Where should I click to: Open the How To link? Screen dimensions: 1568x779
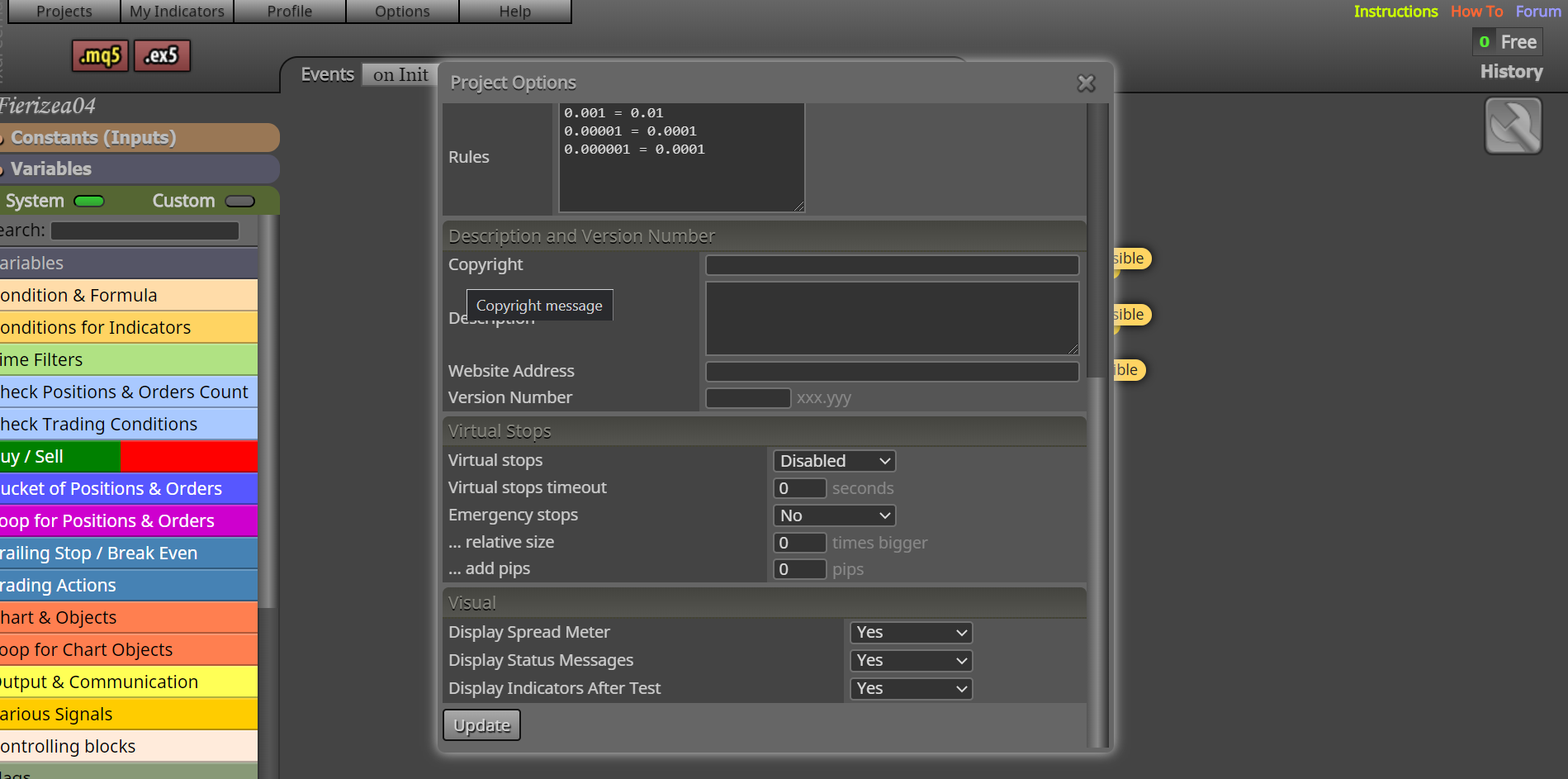pos(1476,12)
